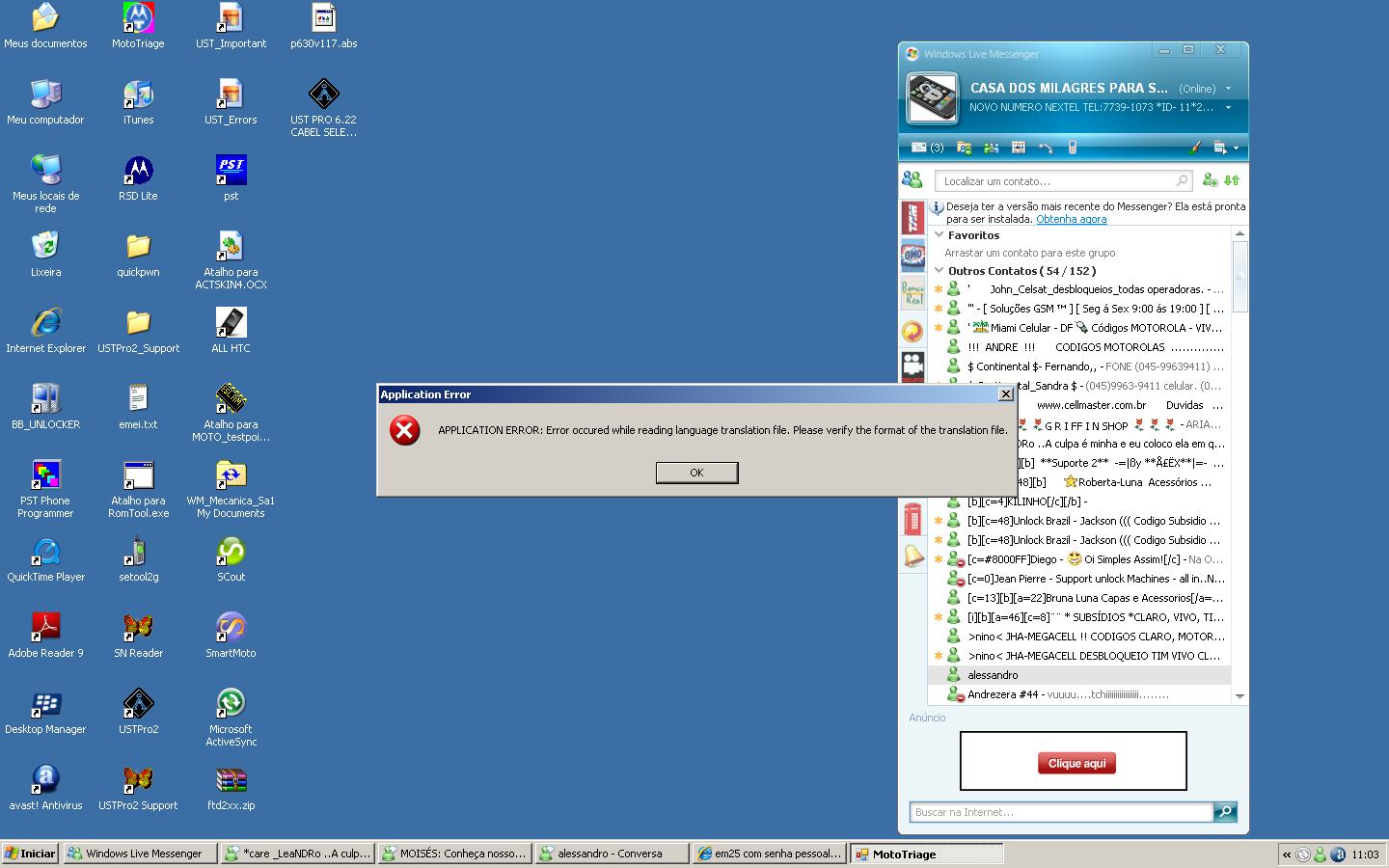The image size is (1389, 868).
Task: Collapse the Outros Contatos group
Action: (x=940, y=271)
